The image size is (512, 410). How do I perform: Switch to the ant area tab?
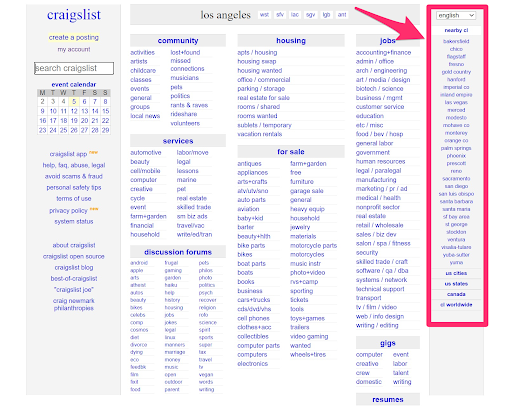(x=342, y=15)
